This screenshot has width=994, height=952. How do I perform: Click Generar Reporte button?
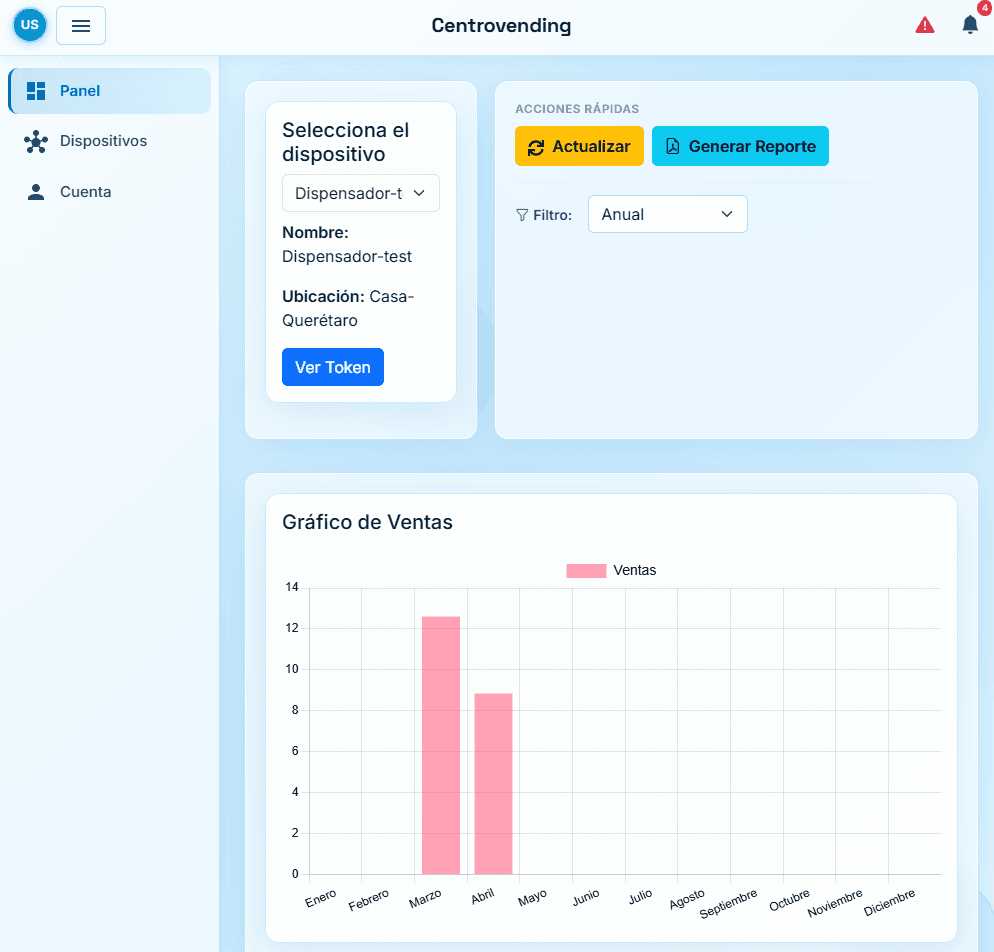point(740,146)
